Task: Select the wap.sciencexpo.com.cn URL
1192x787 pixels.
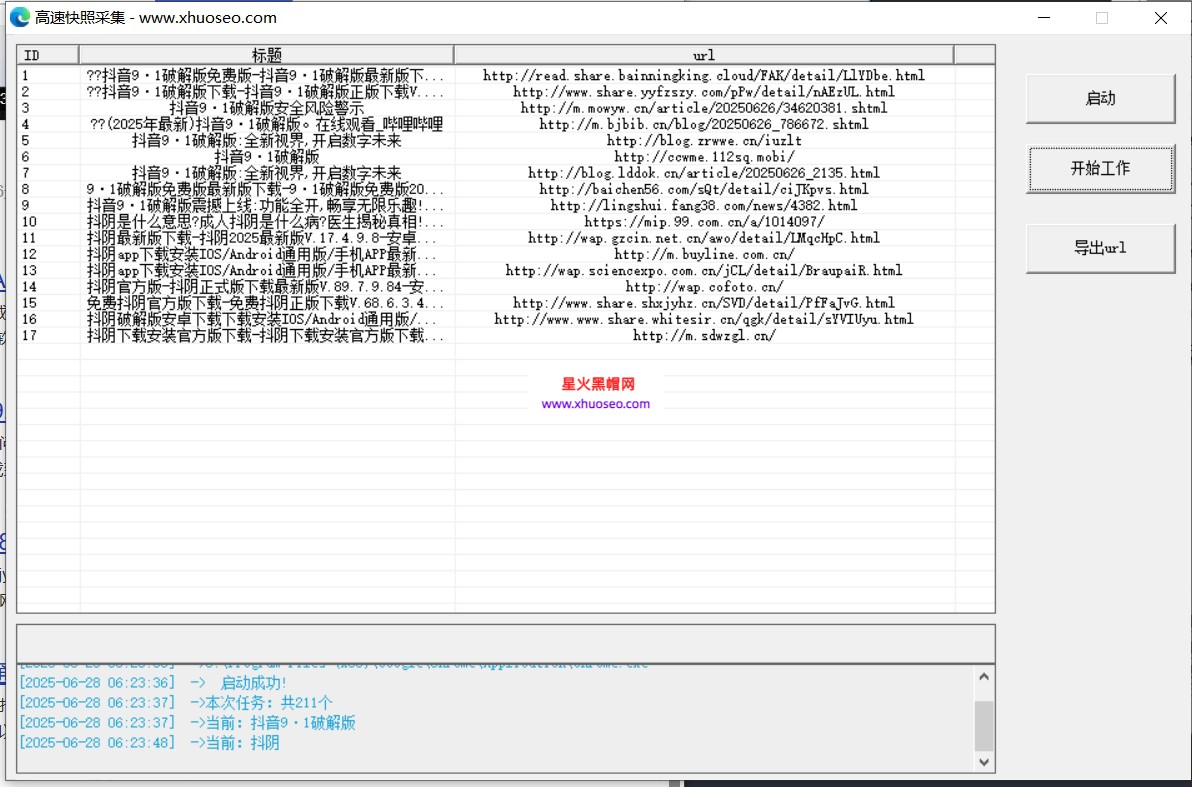Action: tap(704, 271)
